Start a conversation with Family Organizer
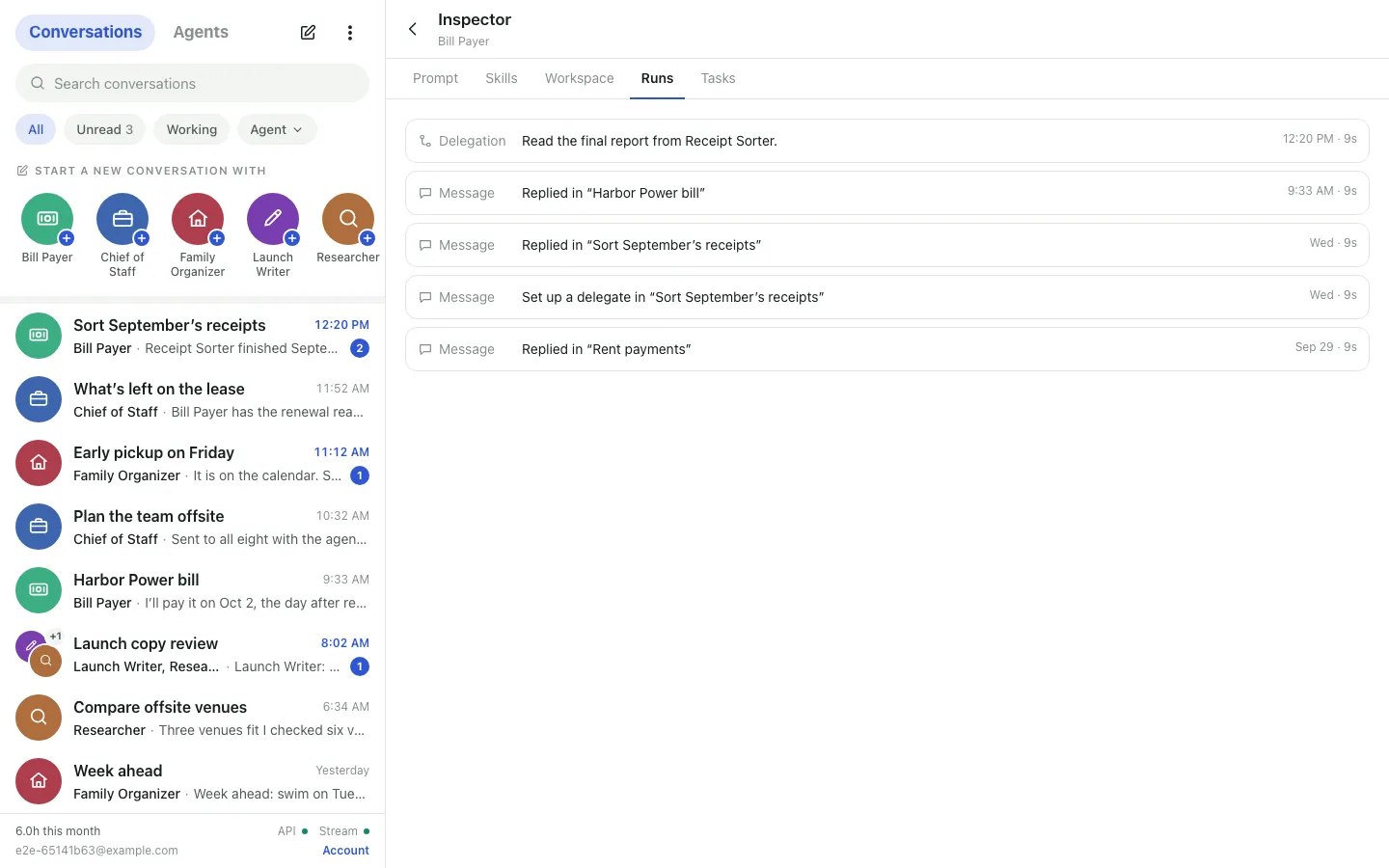Viewport: 1389px width, 868px height. pyautogui.click(x=198, y=219)
